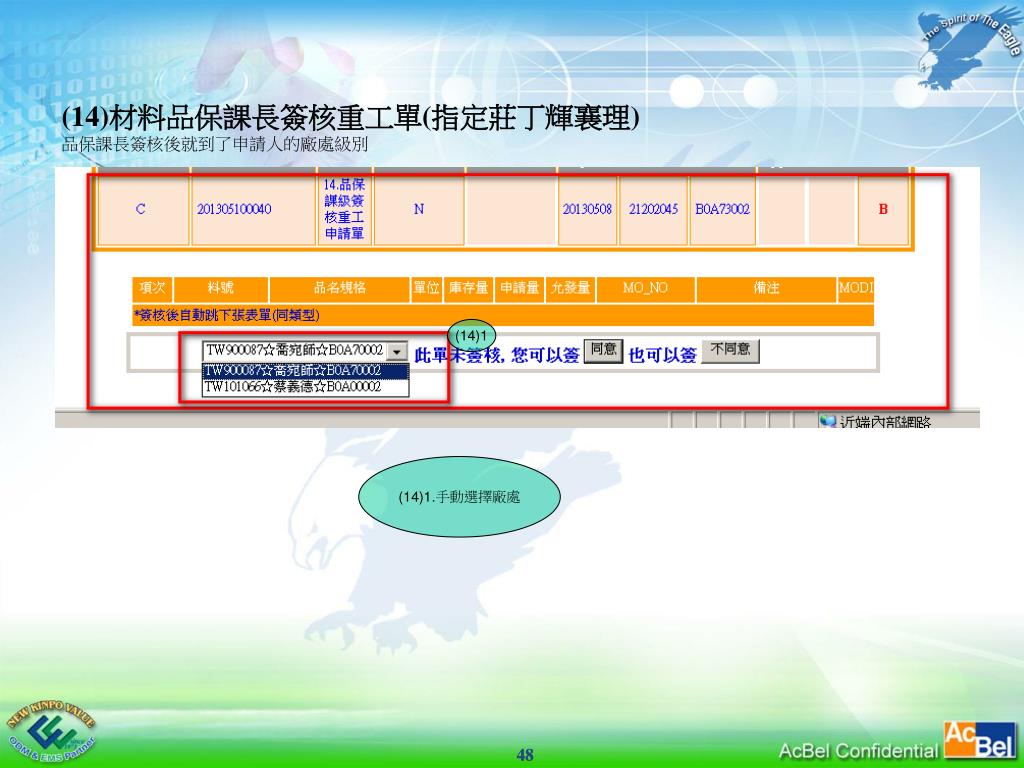1024x768 pixels.
Task: Click the 單位 column header
Action: [x=426, y=288]
